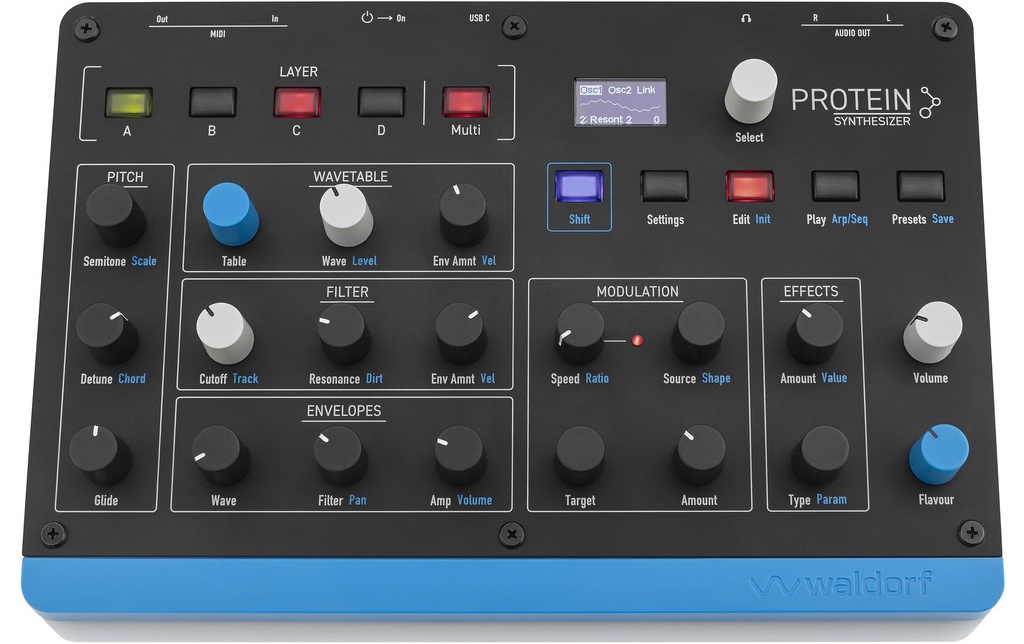Click the Protein molecule logo icon
The height and width of the screenshot is (644, 1024).
pyautogui.click(x=930, y=103)
